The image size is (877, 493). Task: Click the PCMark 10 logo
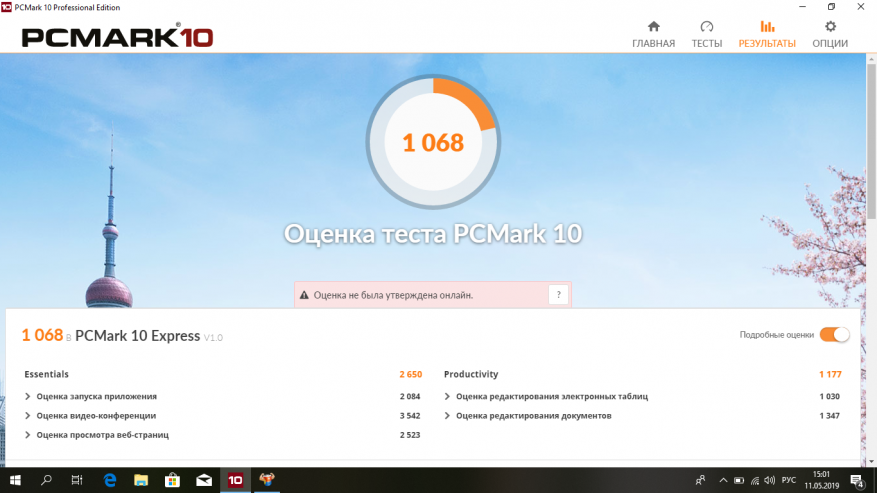pos(117,37)
